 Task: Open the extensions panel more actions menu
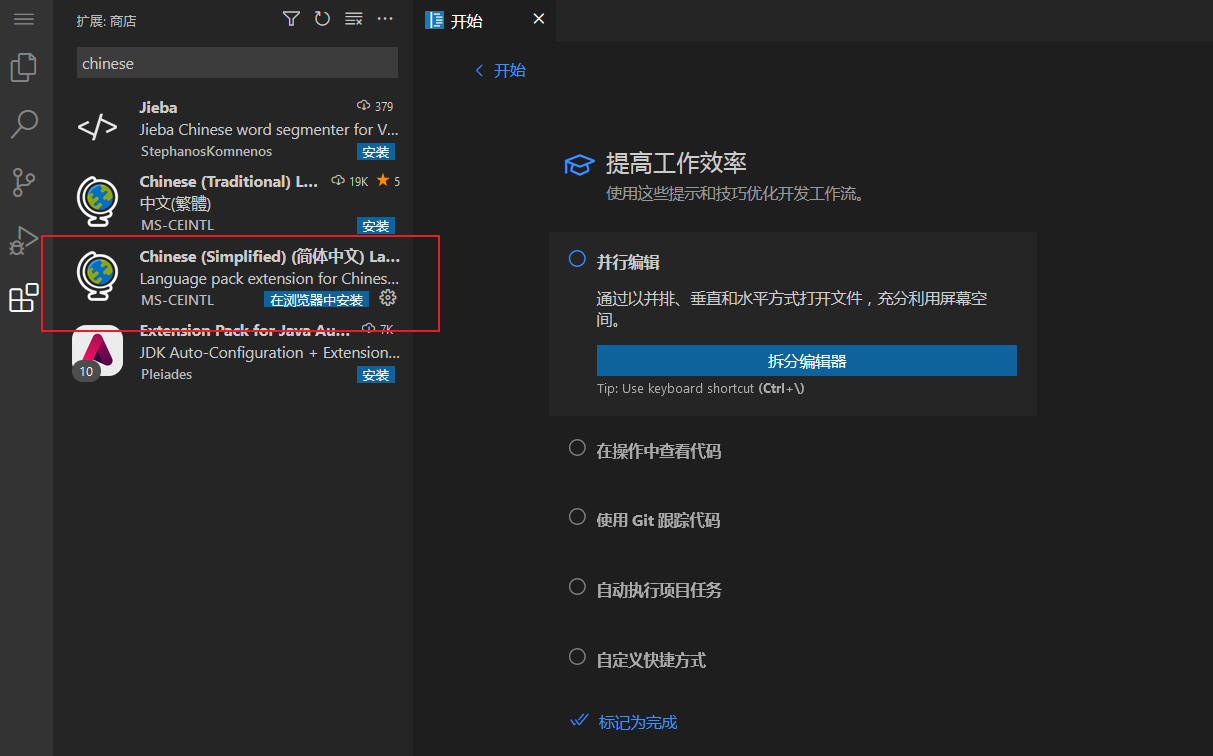[x=385, y=19]
